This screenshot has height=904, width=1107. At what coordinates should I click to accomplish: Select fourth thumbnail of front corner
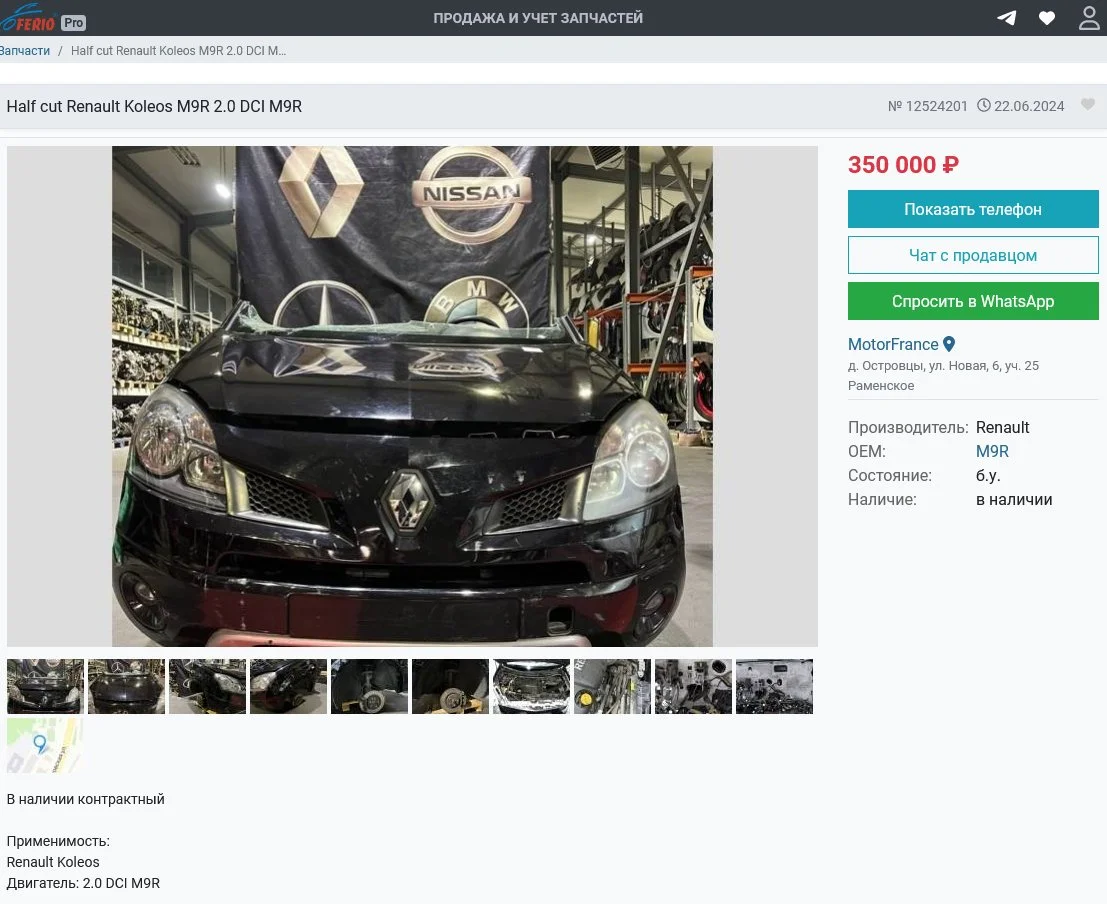(x=289, y=686)
